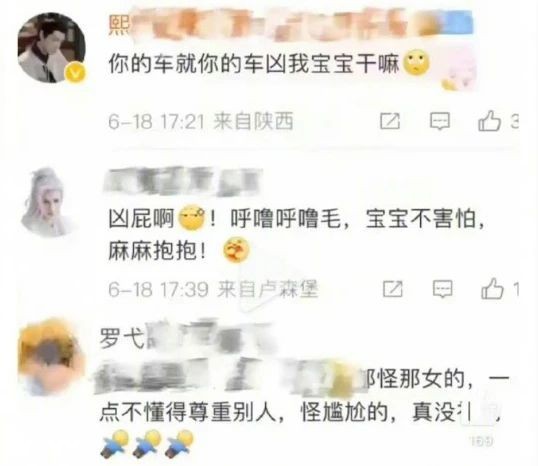Open the username beginning with 熙
Image resolution: width=538 pixels, height=466 pixels.
coord(290,25)
